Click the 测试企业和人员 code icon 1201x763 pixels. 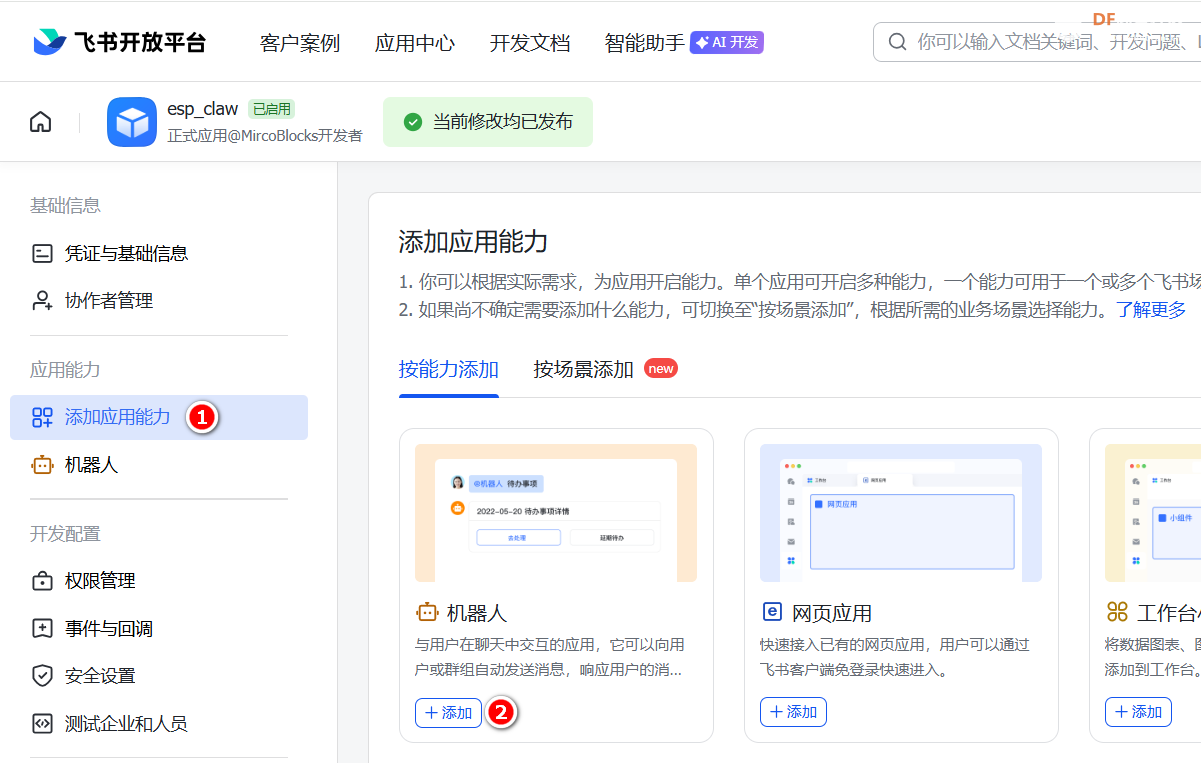click(42, 723)
